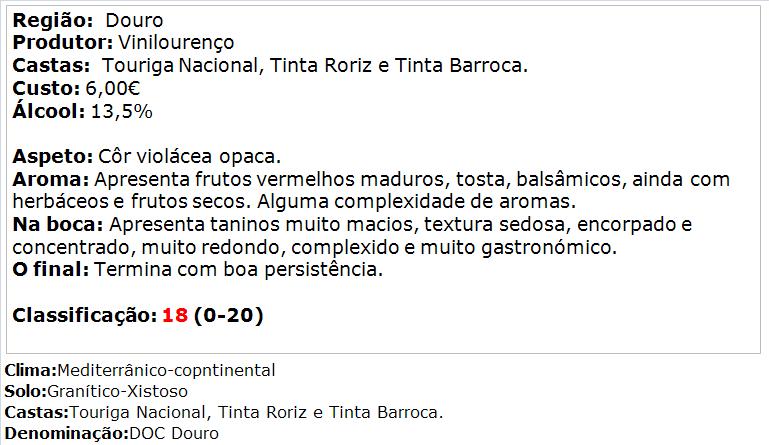Click the Castas label in the box
Viewport: 769px width, 445px height.
pyautogui.click(x=51, y=65)
